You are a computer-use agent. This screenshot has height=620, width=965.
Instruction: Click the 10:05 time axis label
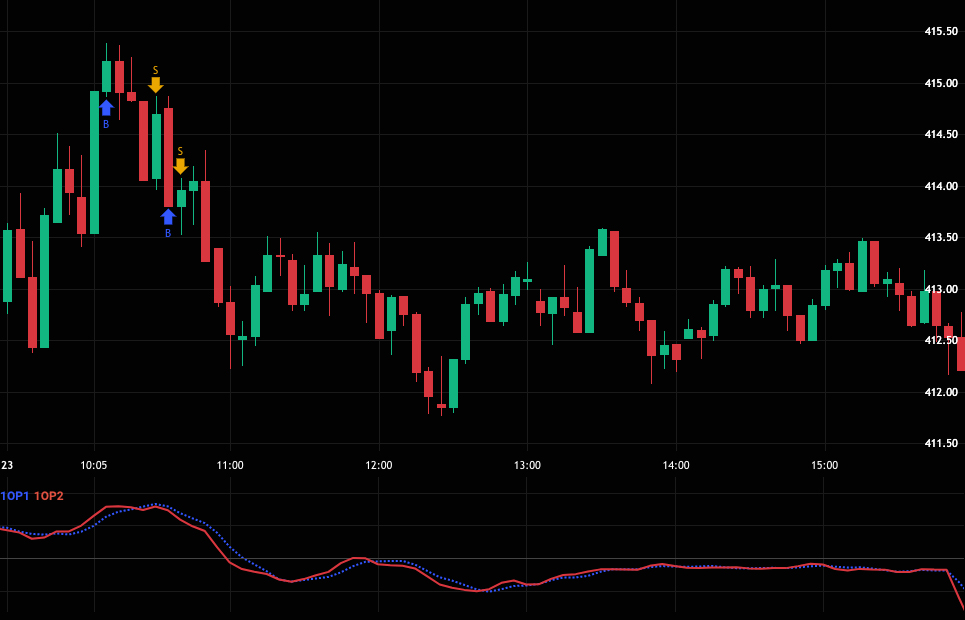[x=94, y=465]
